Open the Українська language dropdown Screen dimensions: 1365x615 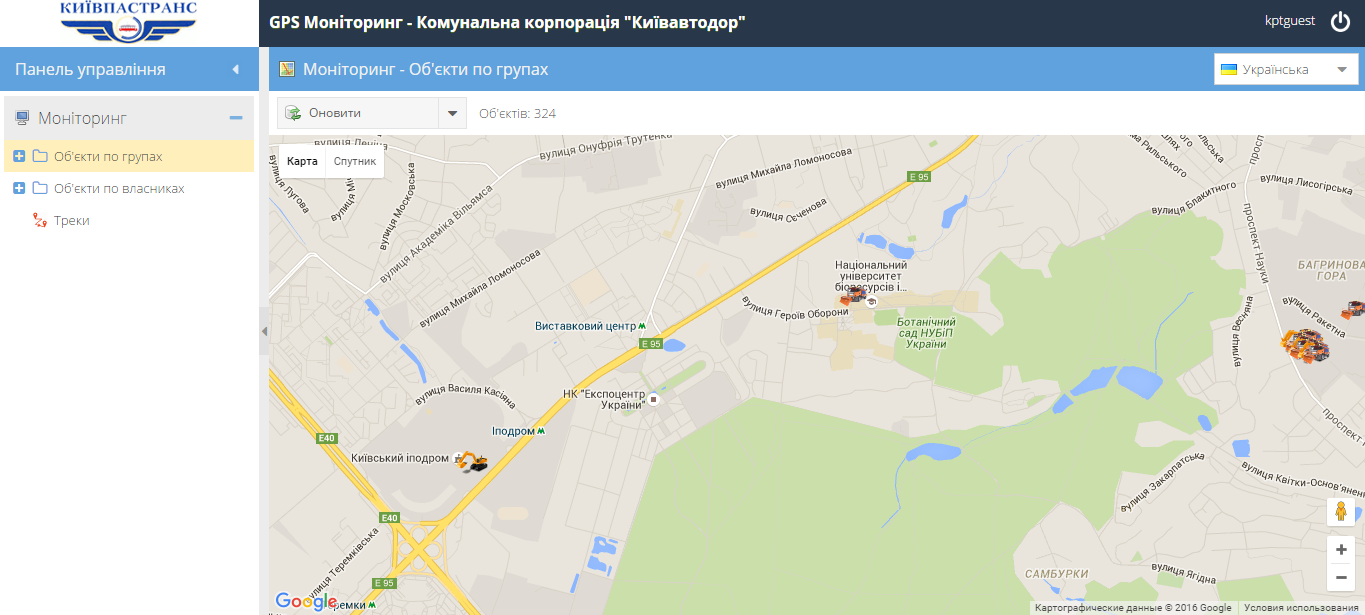coord(1286,70)
